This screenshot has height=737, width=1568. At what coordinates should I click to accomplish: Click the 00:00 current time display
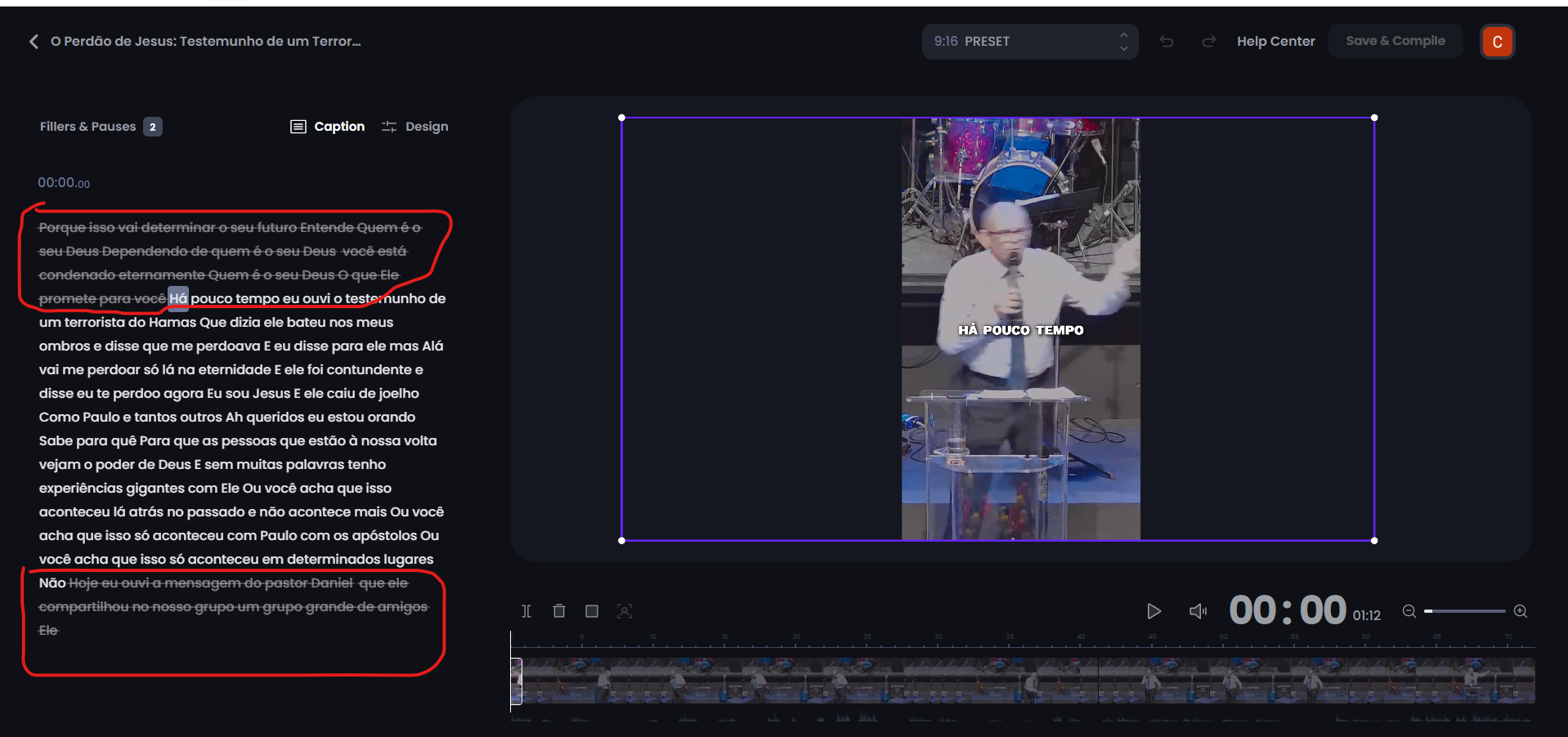tap(1288, 610)
